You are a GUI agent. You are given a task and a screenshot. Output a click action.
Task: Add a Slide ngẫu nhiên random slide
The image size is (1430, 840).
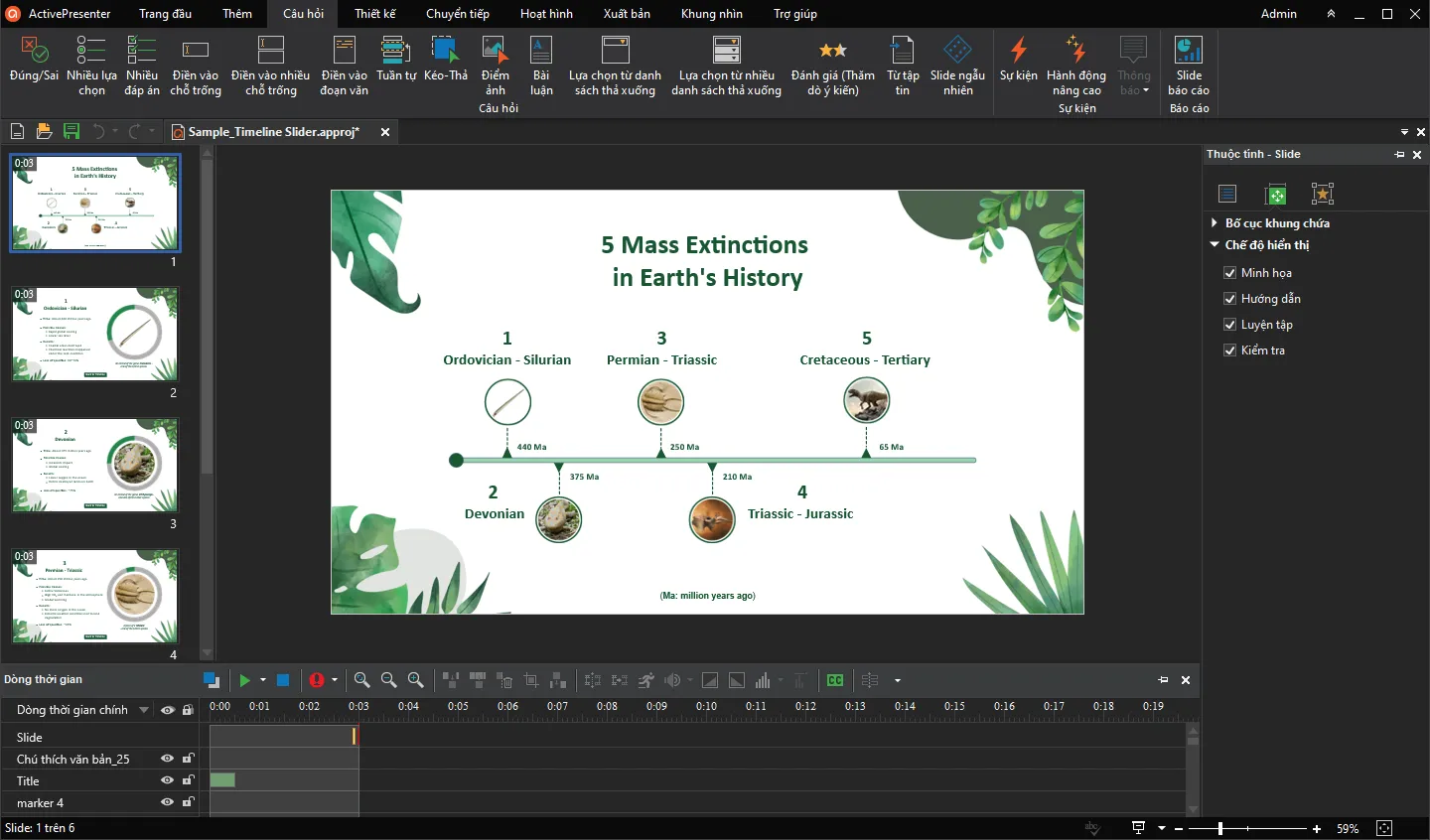957,66
